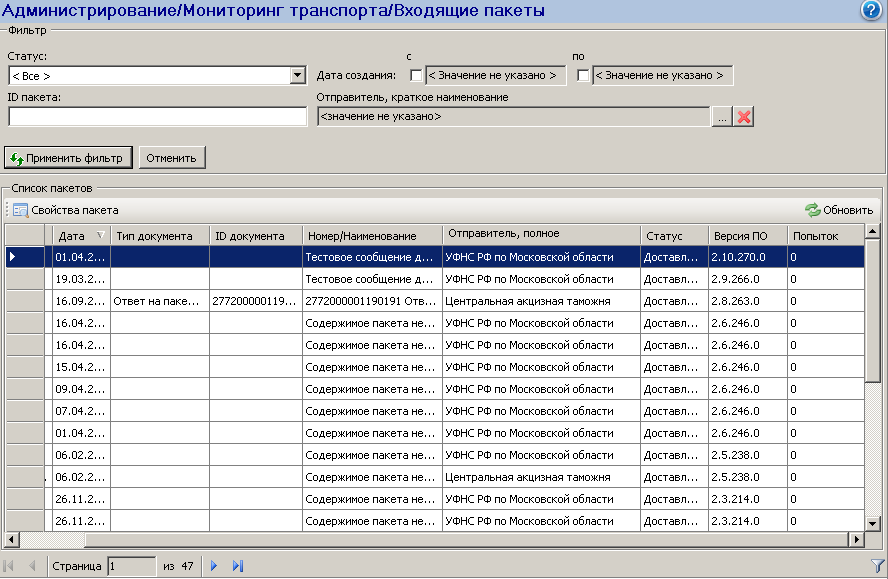888x579 pixels.
Task: Jump to last page arrow
Action: pos(238,565)
